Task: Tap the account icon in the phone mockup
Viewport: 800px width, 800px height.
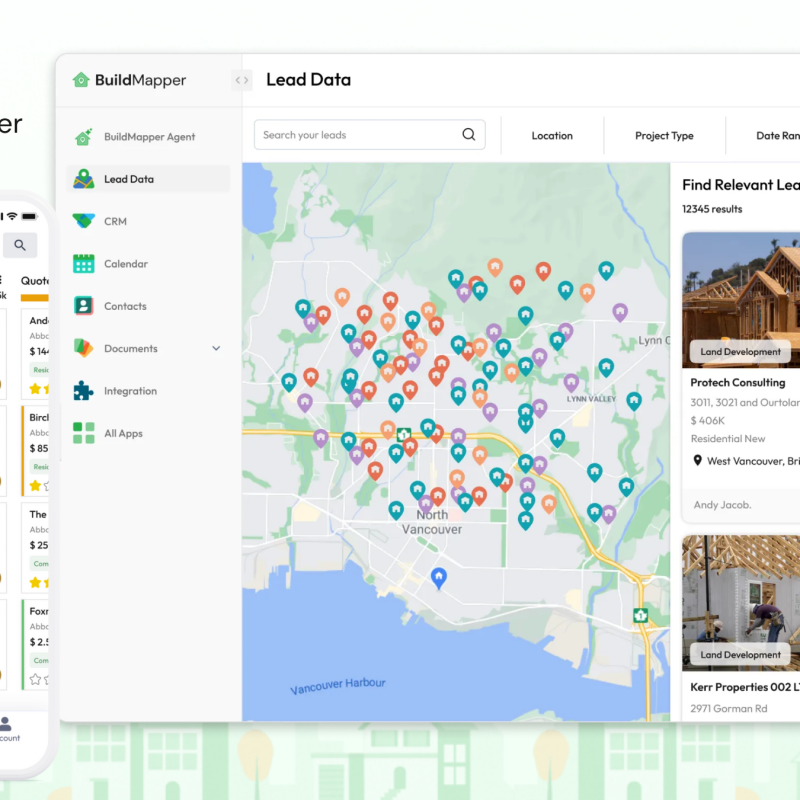Action: [x=6, y=724]
